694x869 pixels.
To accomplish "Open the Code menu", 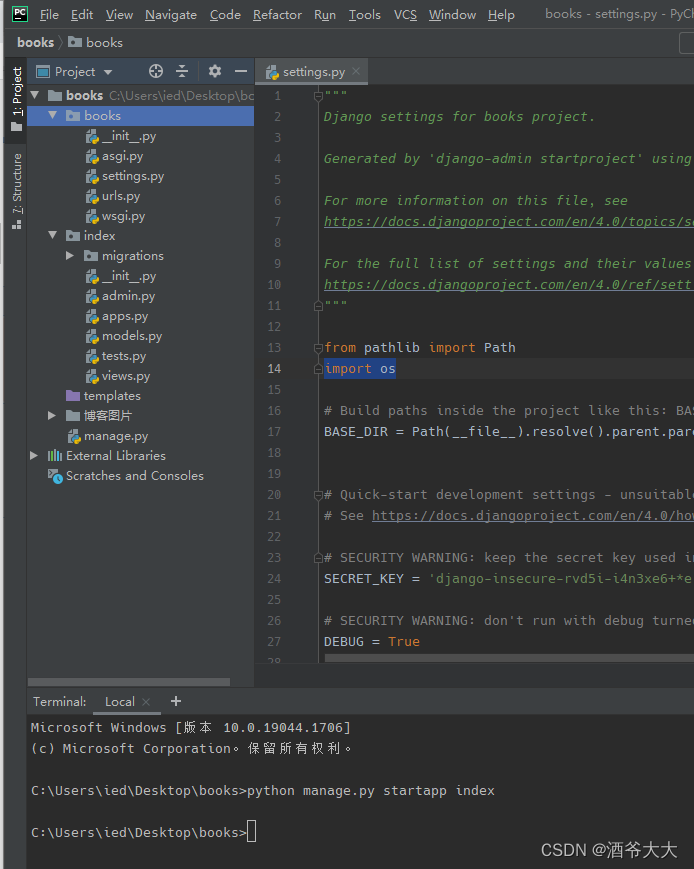I will 225,15.
